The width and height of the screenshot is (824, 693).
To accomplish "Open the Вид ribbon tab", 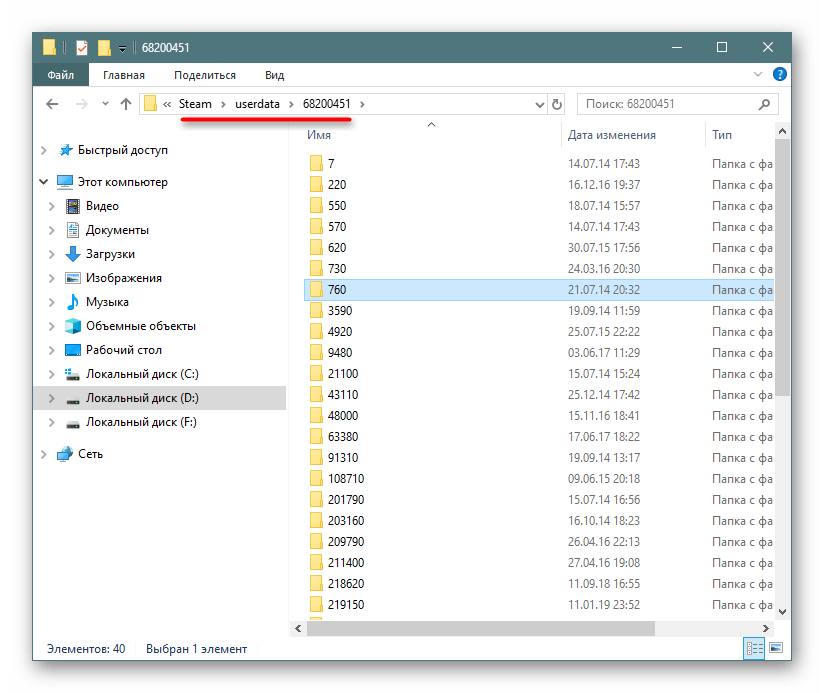I will click(274, 75).
